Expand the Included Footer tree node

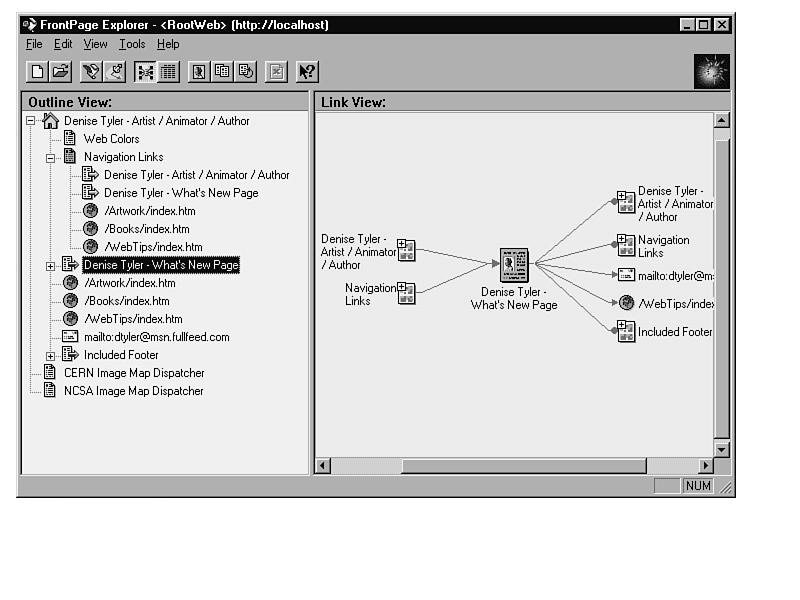tap(51, 355)
